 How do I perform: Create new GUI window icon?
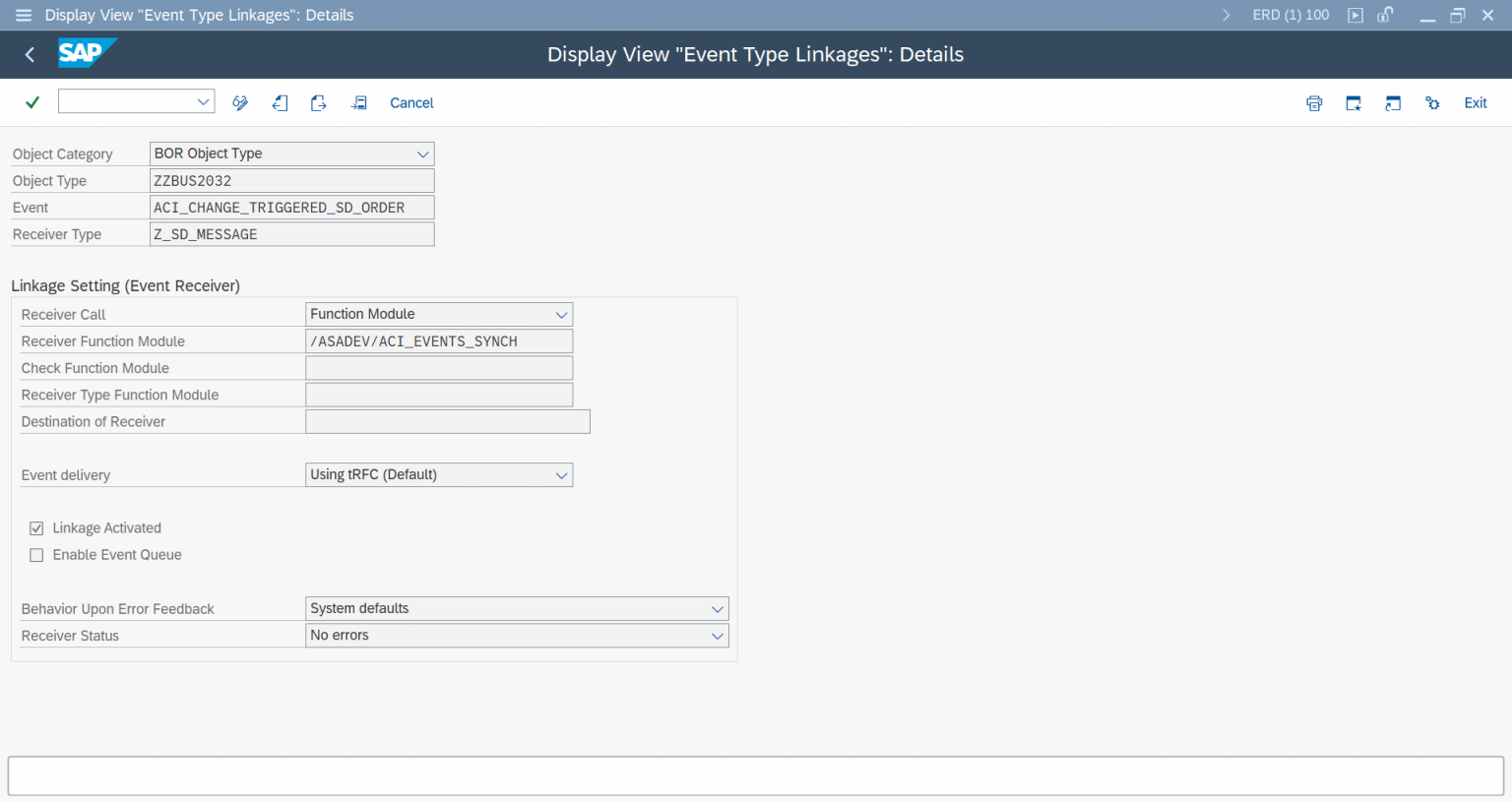(1354, 103)
